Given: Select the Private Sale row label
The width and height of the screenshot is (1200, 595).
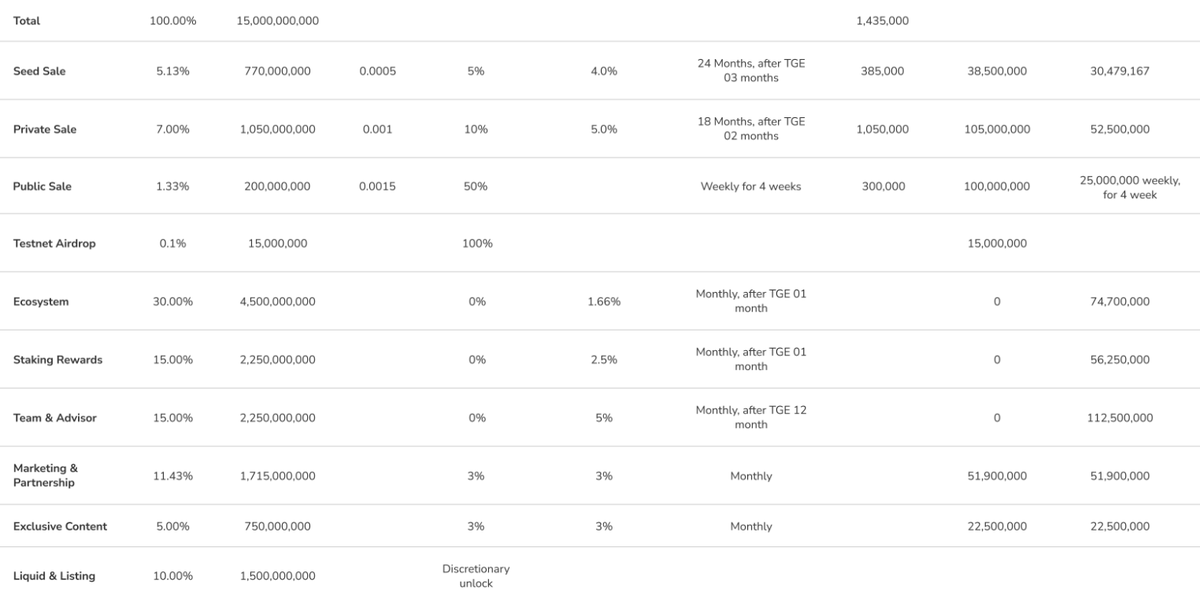Looking at the screenshot, I should 44,129.
